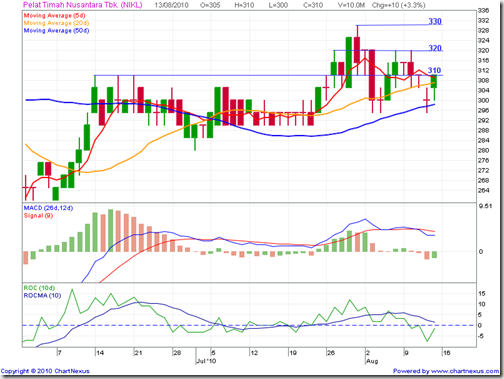Select the L=300 low value

pyautogui.click(x=278, y=5)
